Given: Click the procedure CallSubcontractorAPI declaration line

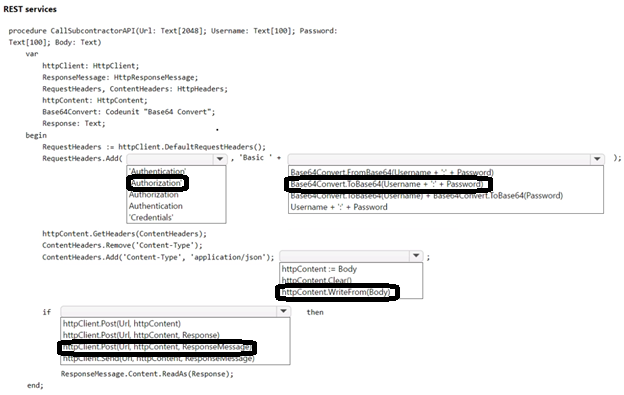Looking at the screenshot, I should tap(173, 31).
